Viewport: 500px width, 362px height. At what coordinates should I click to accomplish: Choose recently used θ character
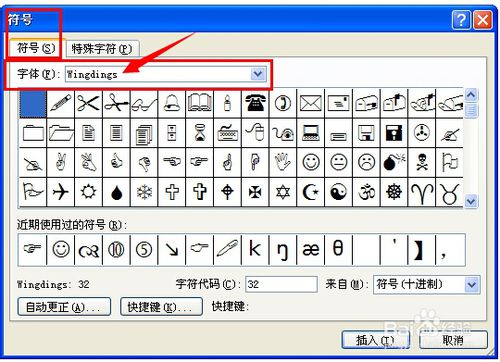pos(338,250)
